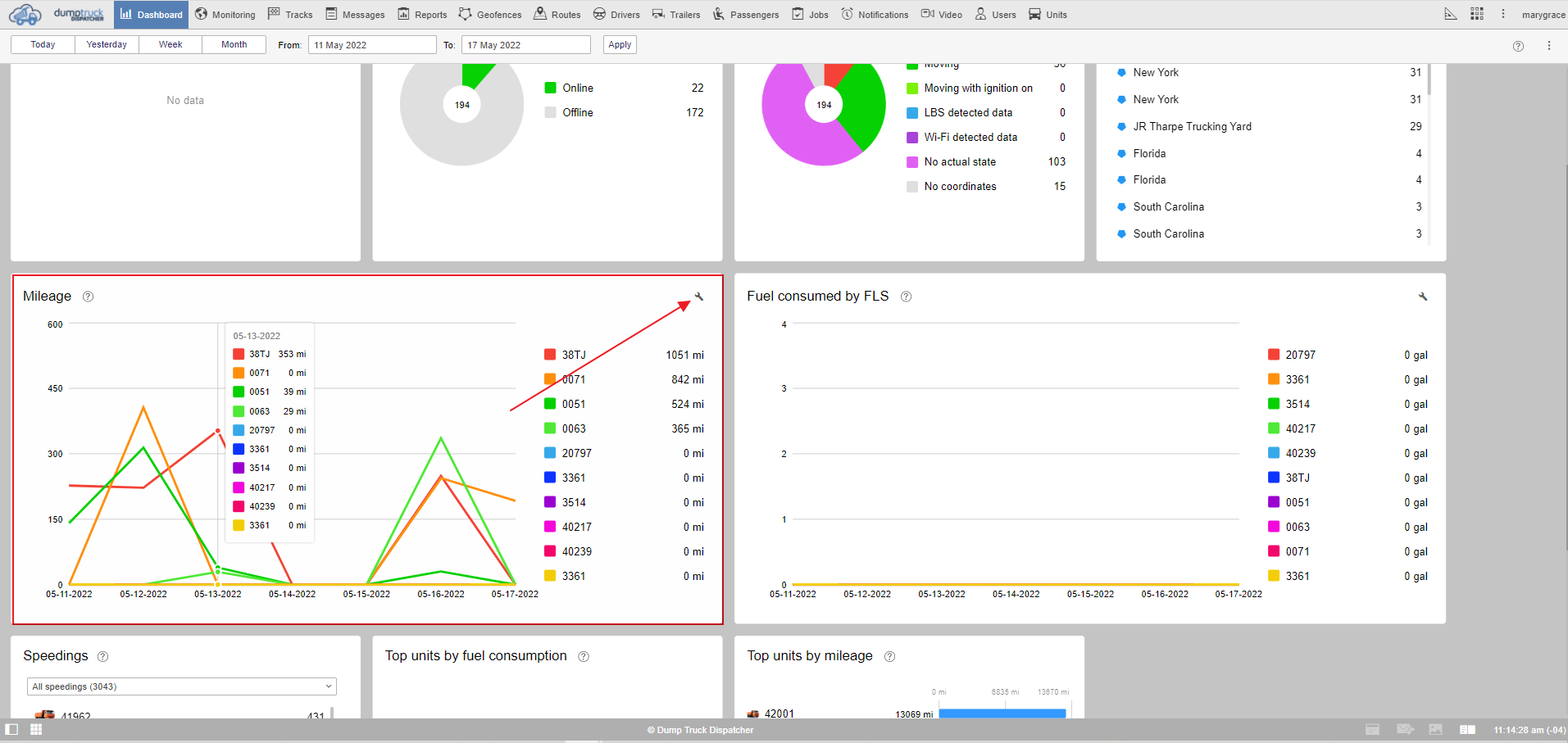Open the apps grid icon in top bar
The image size is (1568, 743).
pos(1477,14)
